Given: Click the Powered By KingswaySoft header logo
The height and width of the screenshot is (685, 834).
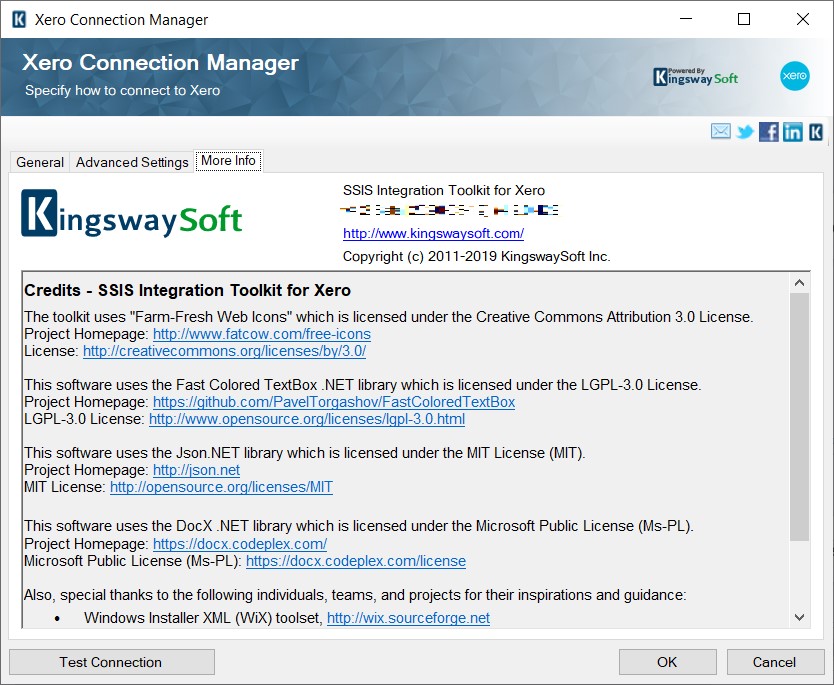Looking at the screenshot, I should coord(695,77).
